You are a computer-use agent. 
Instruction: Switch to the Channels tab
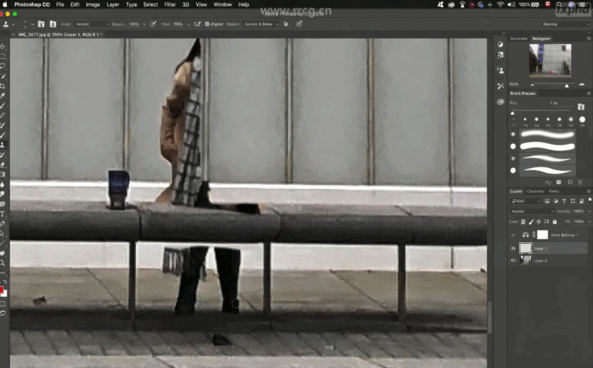click(x=535, y=191)
